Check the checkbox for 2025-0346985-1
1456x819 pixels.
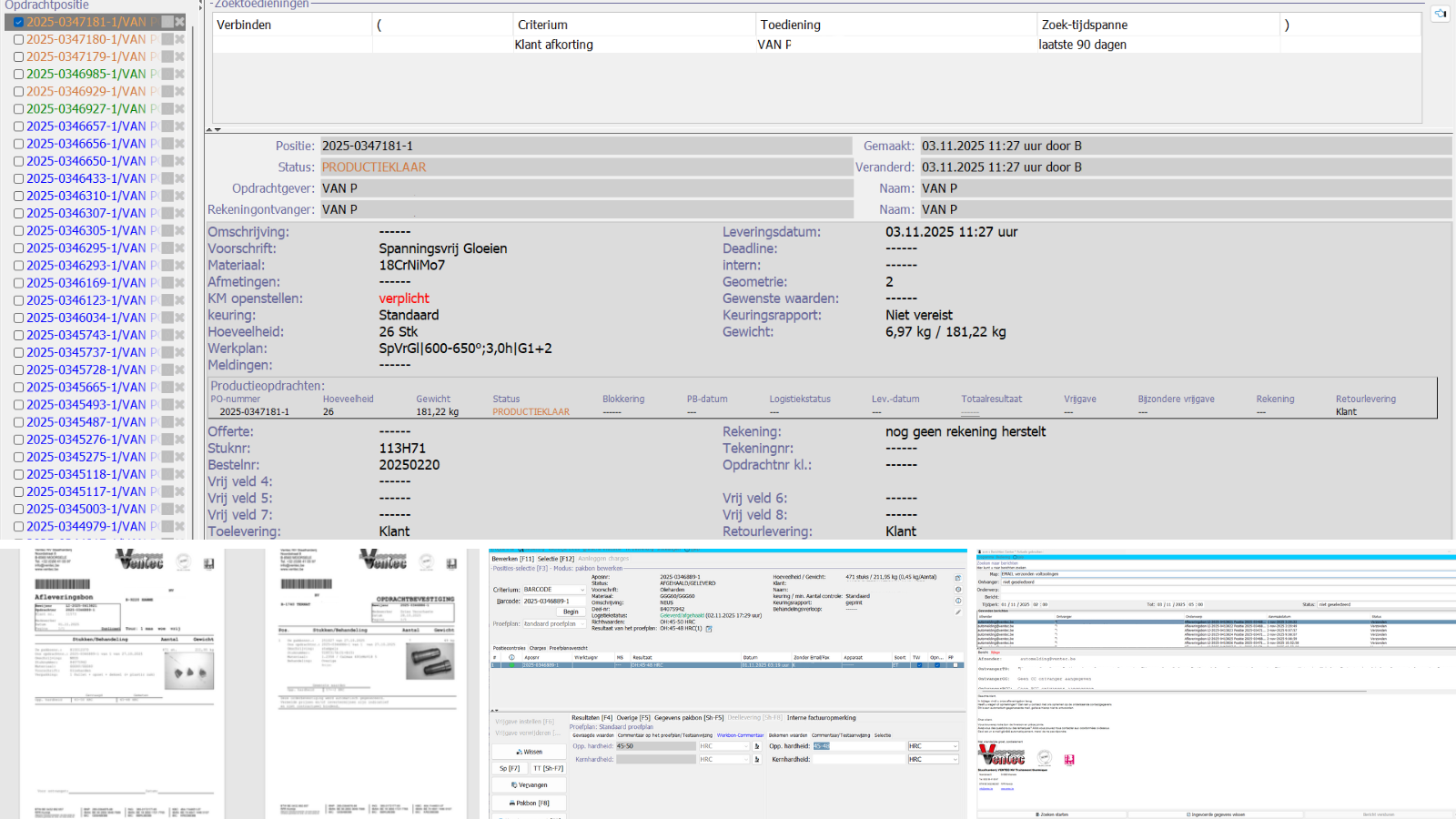17,74
